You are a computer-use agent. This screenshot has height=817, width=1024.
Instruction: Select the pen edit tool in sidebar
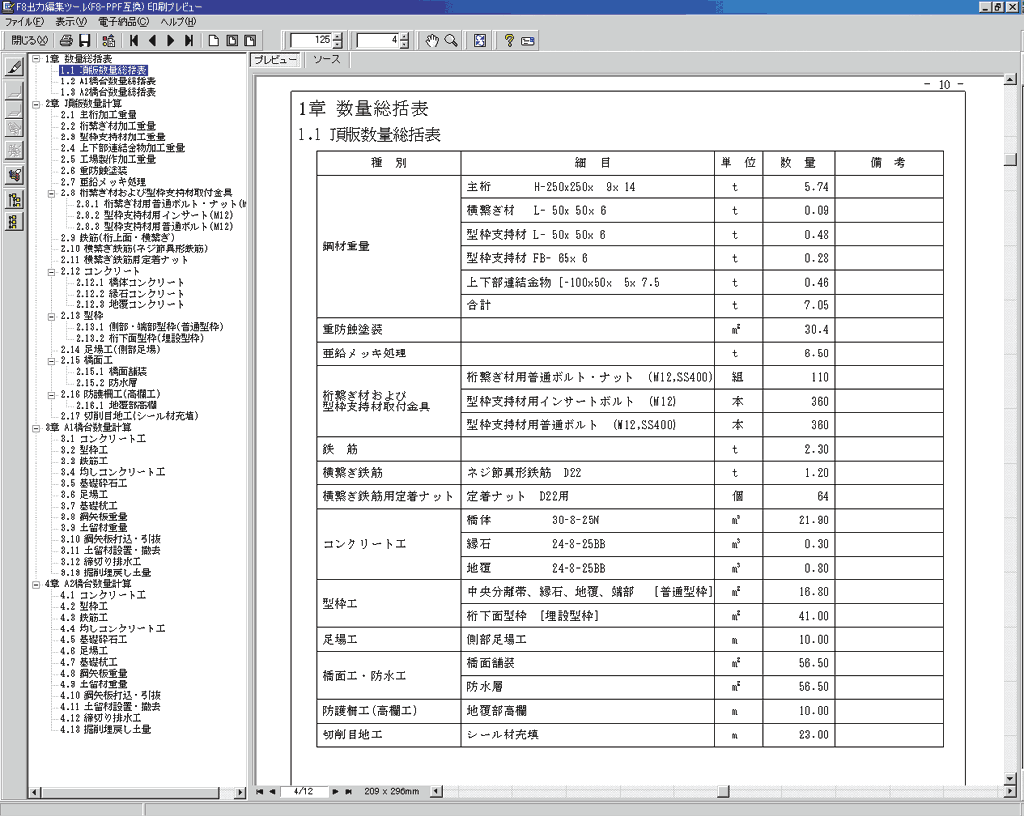[14, 66]
